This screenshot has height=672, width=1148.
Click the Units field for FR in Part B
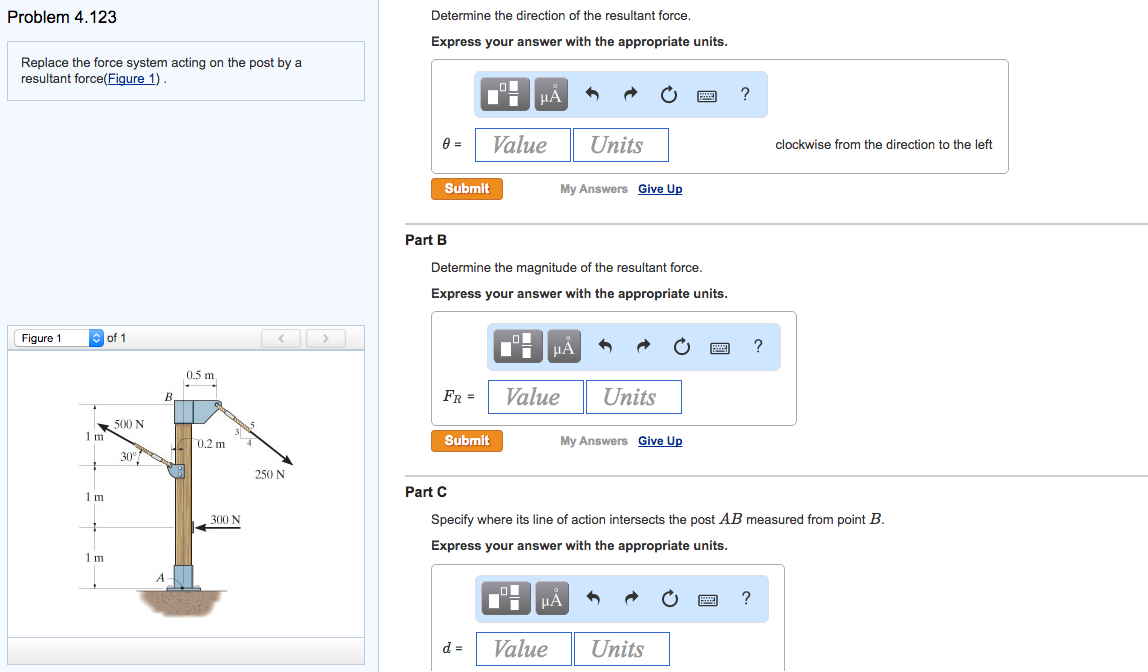tap(633, 396)
